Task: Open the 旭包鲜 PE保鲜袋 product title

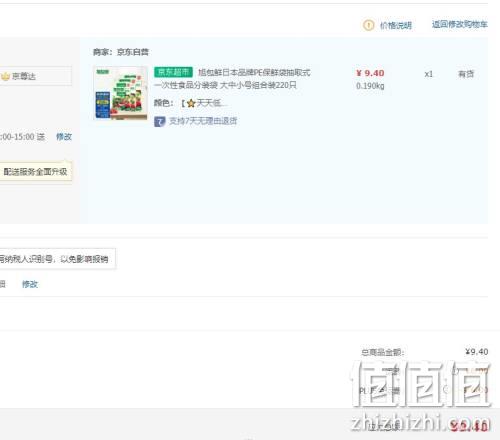Action: point(232,79)
